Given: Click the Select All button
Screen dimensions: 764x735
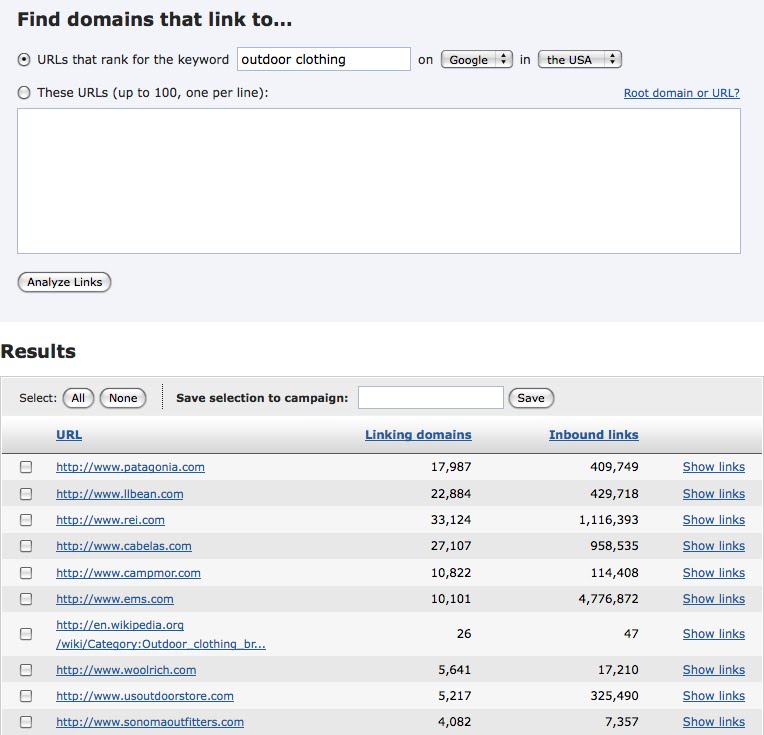Looking at the screenshot, I should click(78, 398).
